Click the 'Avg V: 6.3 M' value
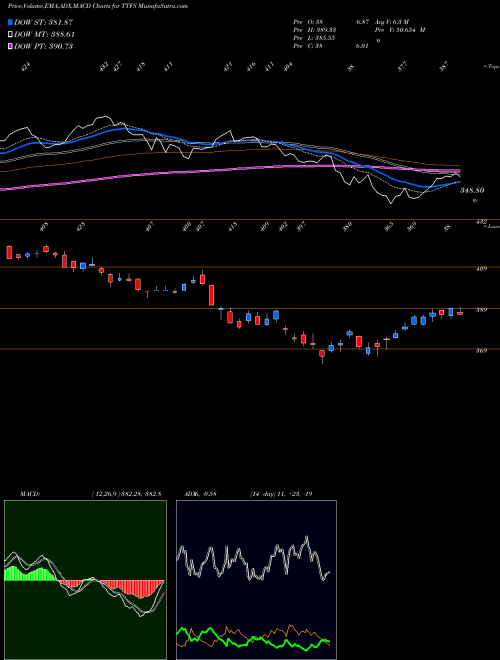500x660 pixels. (391, 22)
